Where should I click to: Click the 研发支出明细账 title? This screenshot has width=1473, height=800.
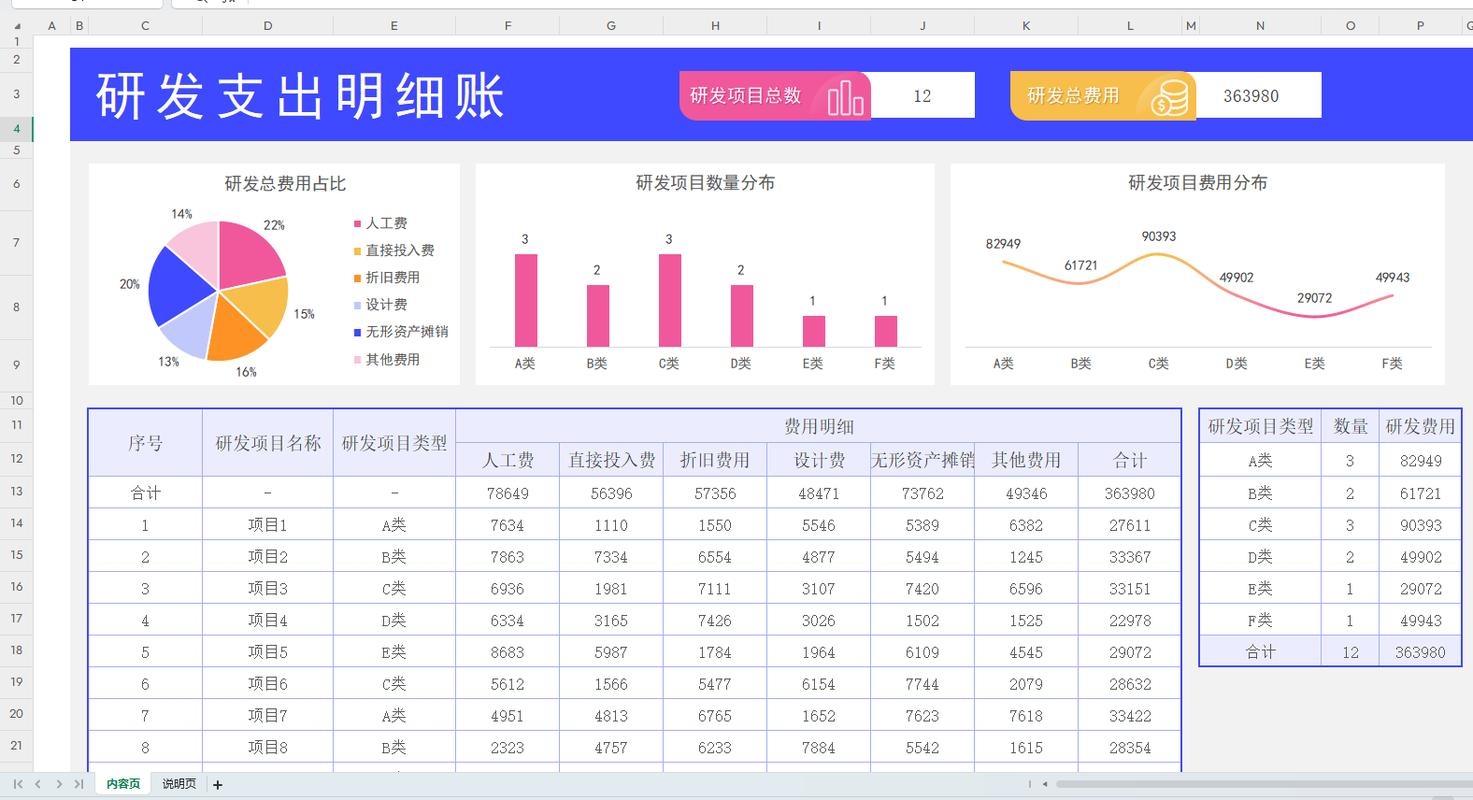[x=300, y=96]
